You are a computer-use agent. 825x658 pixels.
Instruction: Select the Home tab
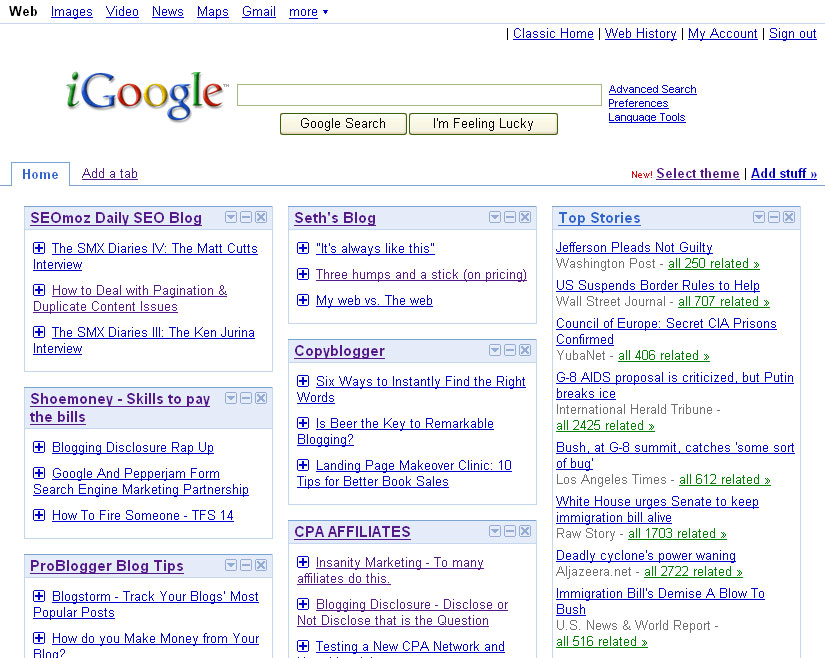click(40, 174)
